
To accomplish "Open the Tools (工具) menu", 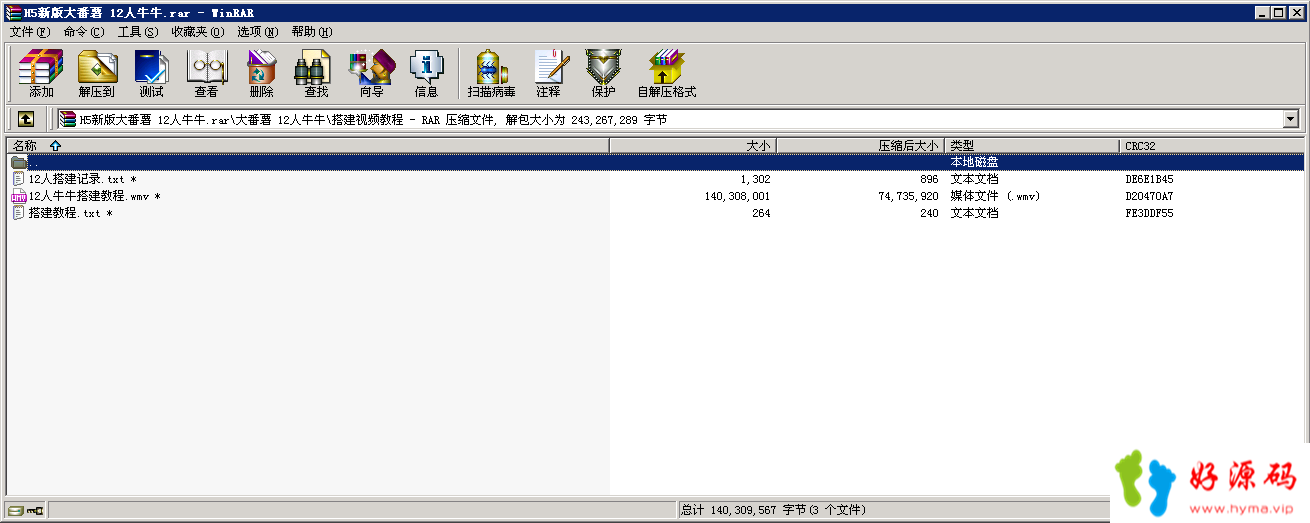I will coord(137,32).
